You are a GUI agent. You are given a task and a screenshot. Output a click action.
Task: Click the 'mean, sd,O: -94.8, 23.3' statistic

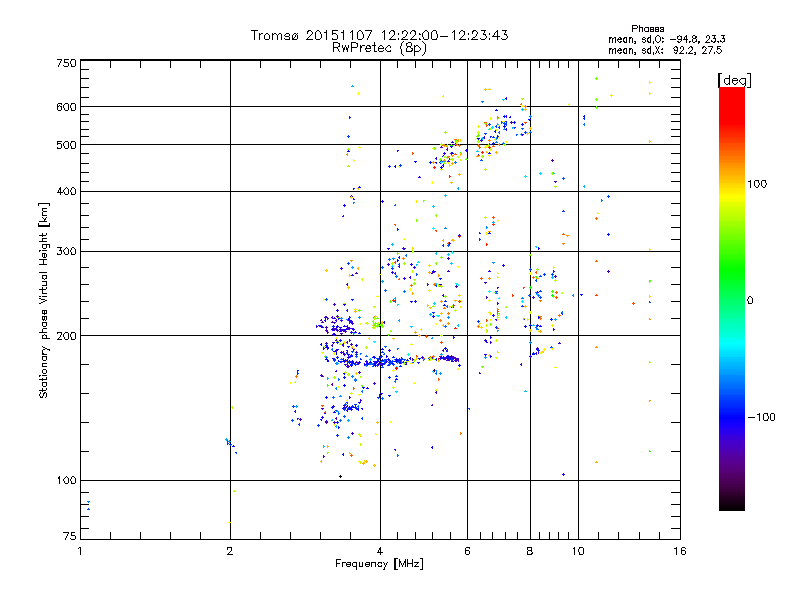tap(667, 39)
